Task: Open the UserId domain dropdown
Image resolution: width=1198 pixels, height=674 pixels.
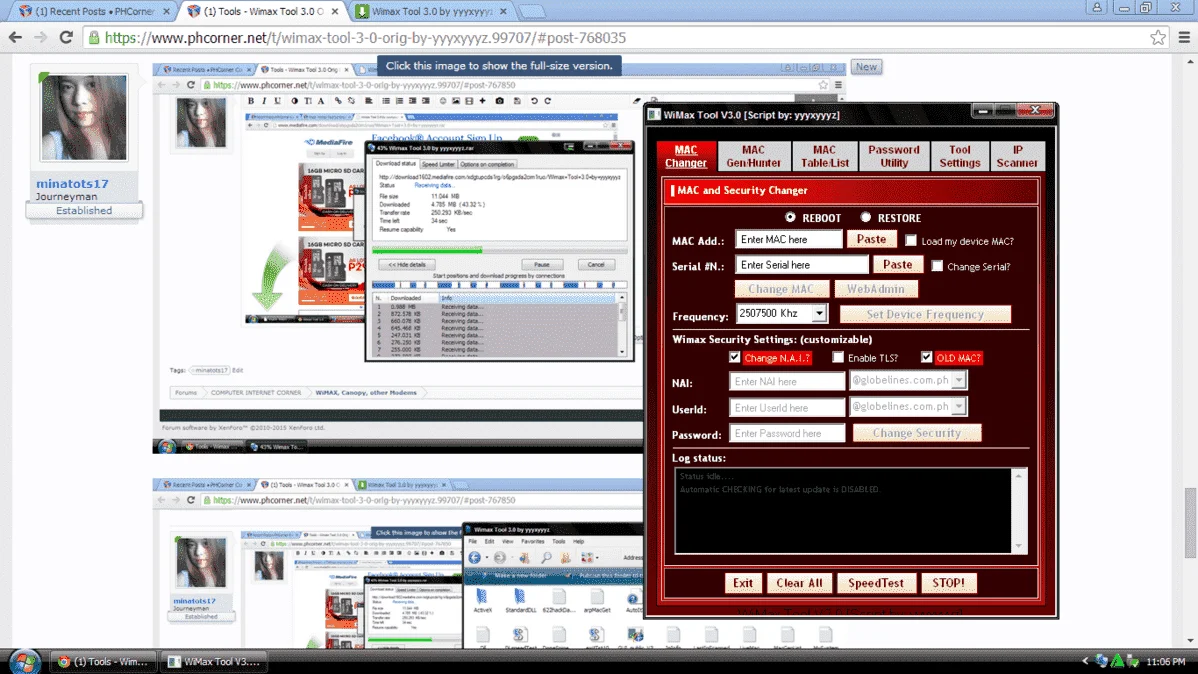Action: tap(959, 407)
